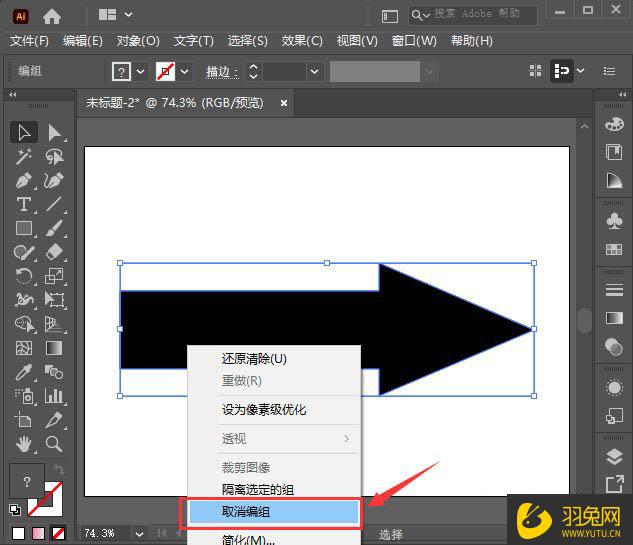The height and width of the screenshot is (545, 633).
Task: Pick the Slice tool
Action: point(54,420)
